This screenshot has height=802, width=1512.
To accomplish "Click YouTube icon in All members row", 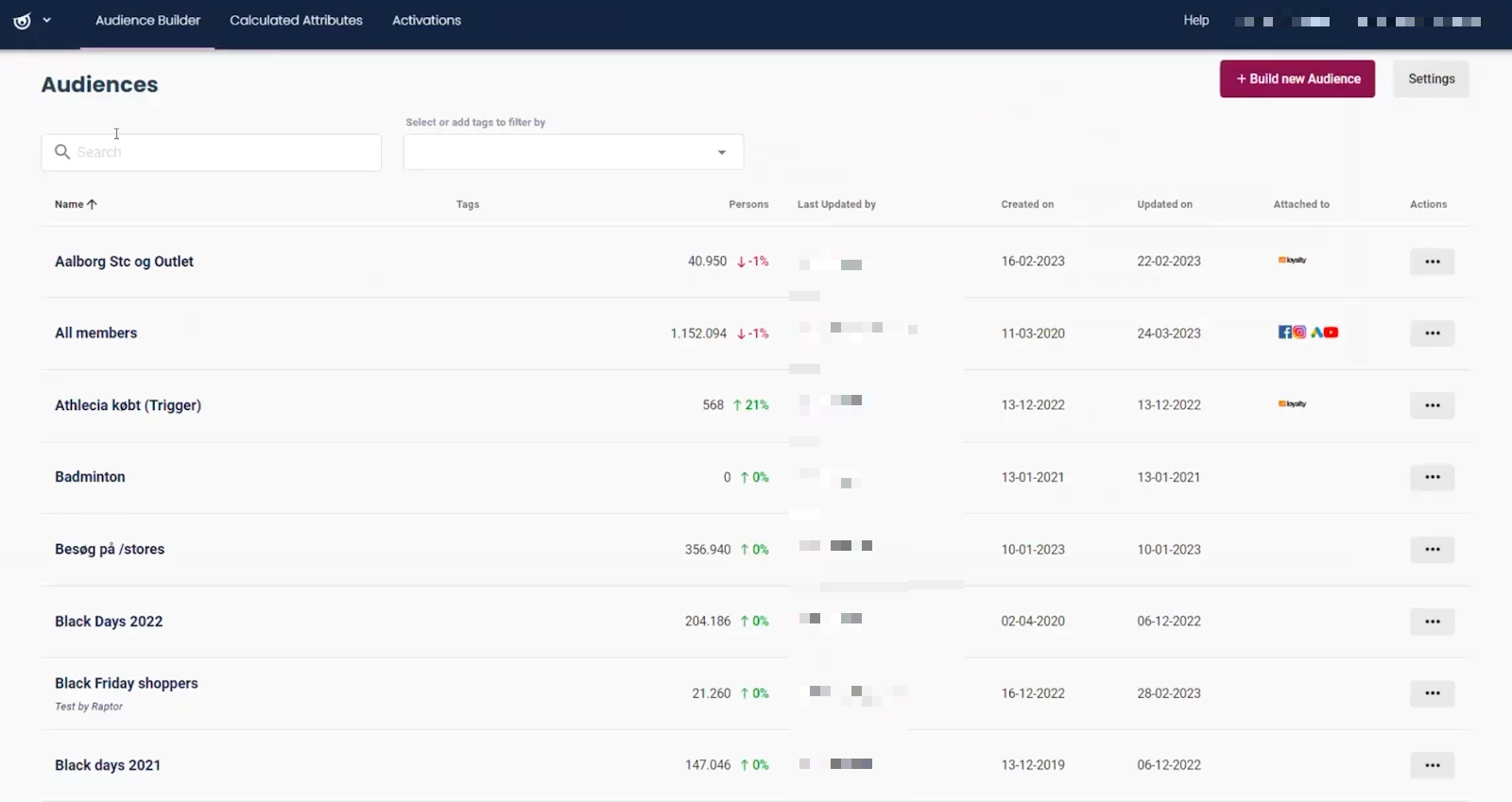I will pos(1331,332).
